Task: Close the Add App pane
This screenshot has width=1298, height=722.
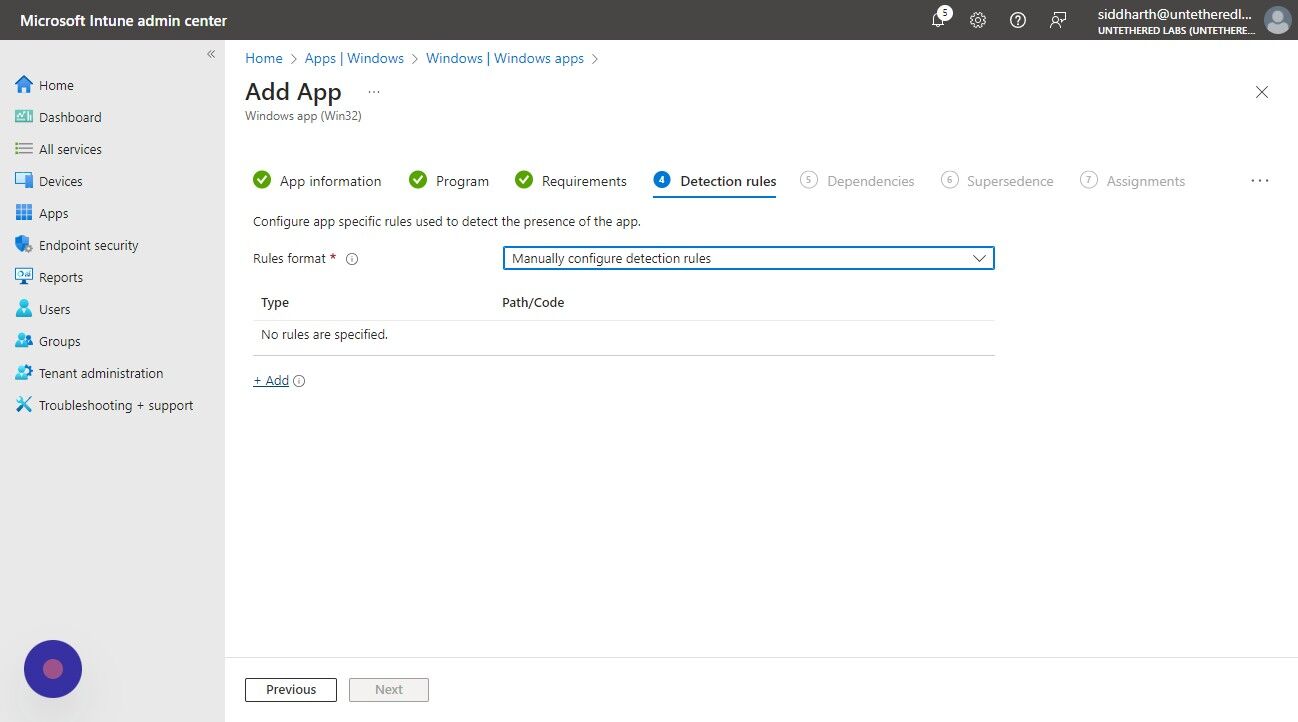Action: coord(1262,92)
